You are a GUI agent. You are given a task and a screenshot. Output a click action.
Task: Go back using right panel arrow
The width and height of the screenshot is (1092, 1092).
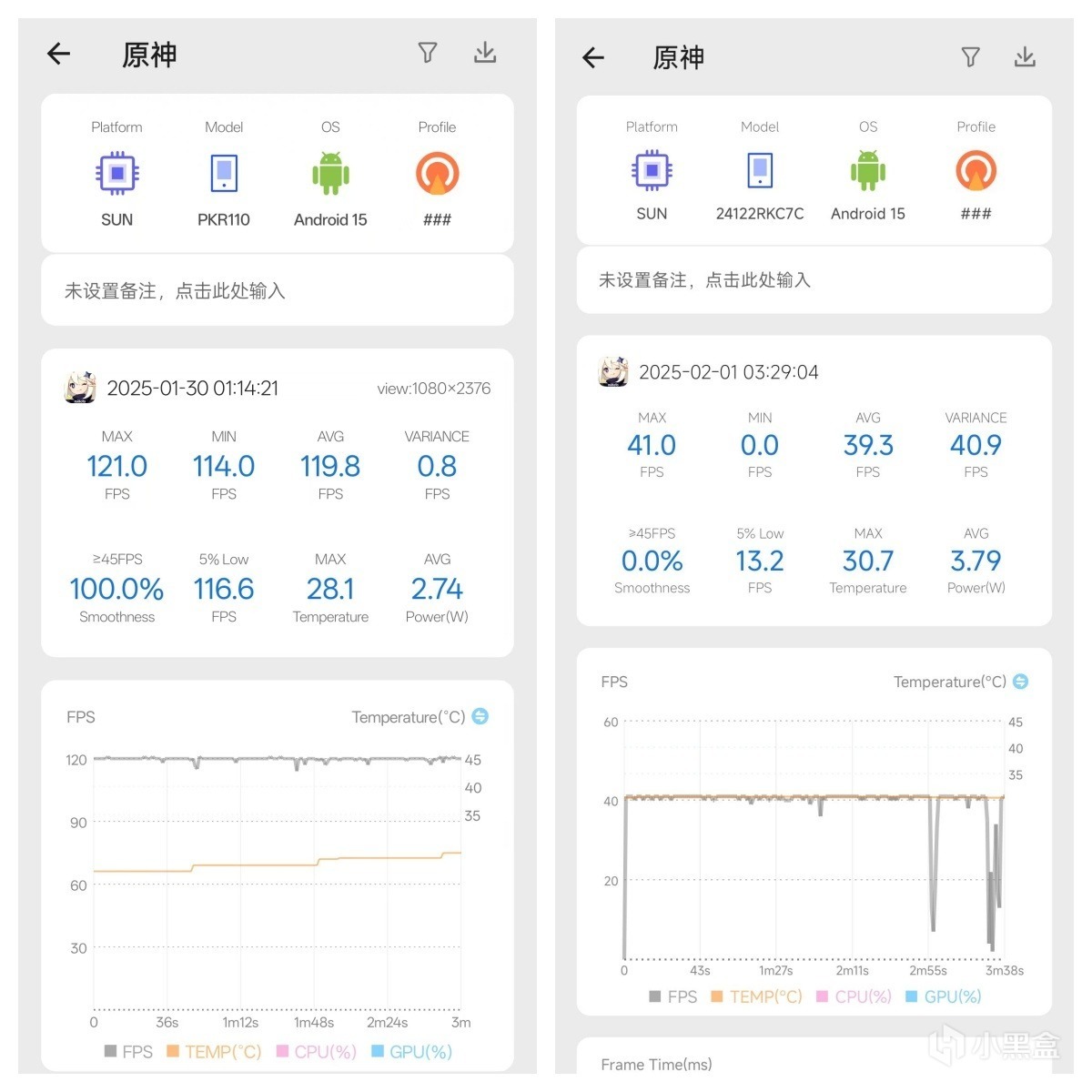593,58
